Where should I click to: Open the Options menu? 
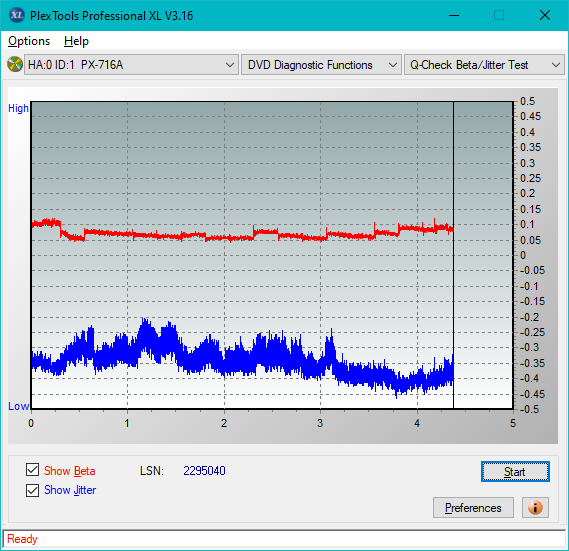tap(29, 41)
